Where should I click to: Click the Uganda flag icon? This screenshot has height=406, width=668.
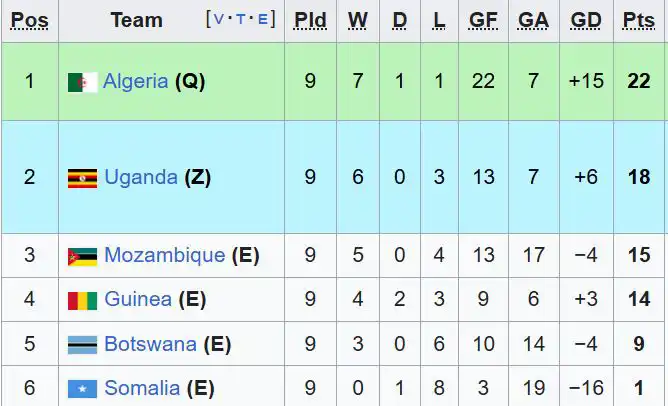(82, 178)
